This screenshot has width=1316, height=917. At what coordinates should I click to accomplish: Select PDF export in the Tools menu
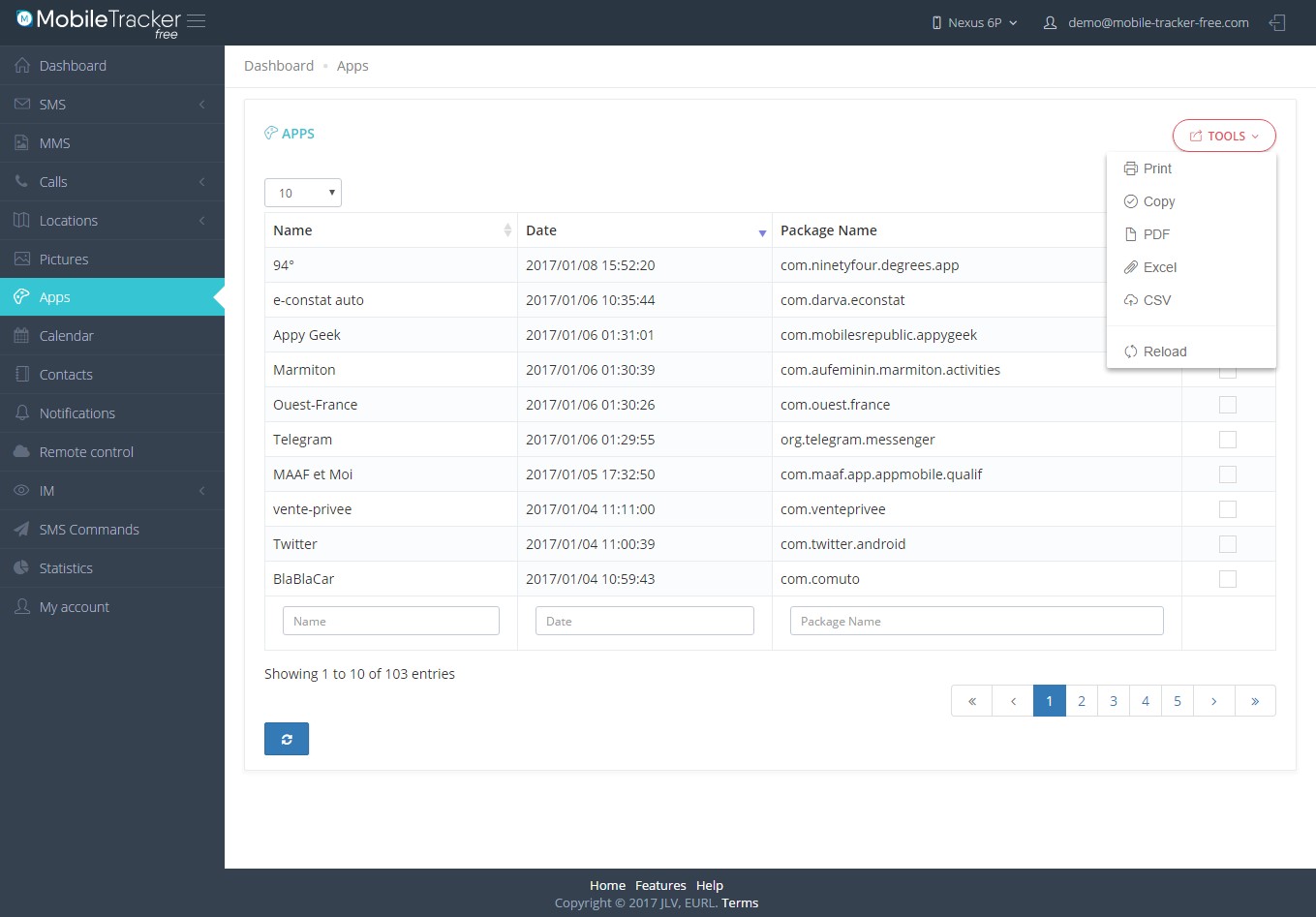[x=1156, y=234]
